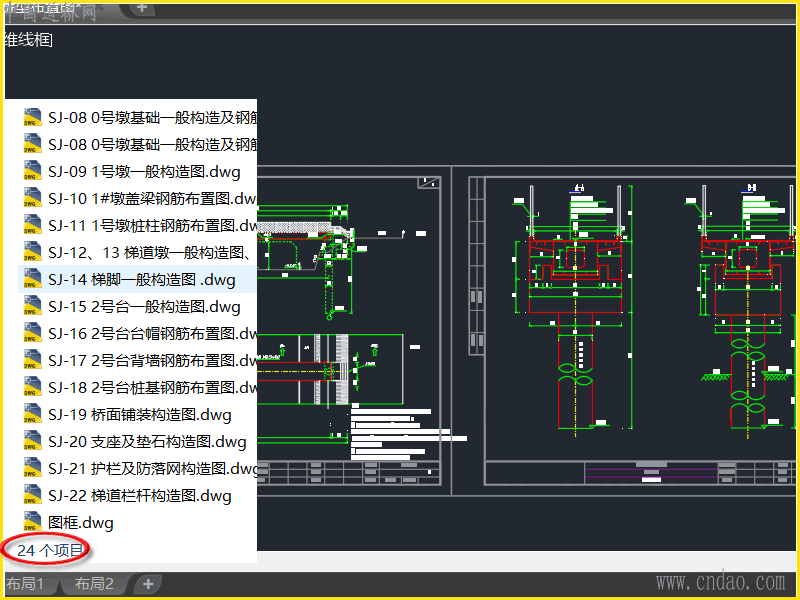Click DWG icon of SJ-22 file
Viewport: 800px width, 600px height.
coord(32,495)
